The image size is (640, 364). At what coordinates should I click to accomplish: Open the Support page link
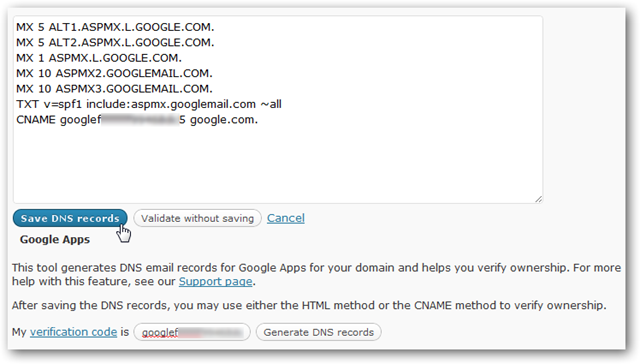click(215, 281)
